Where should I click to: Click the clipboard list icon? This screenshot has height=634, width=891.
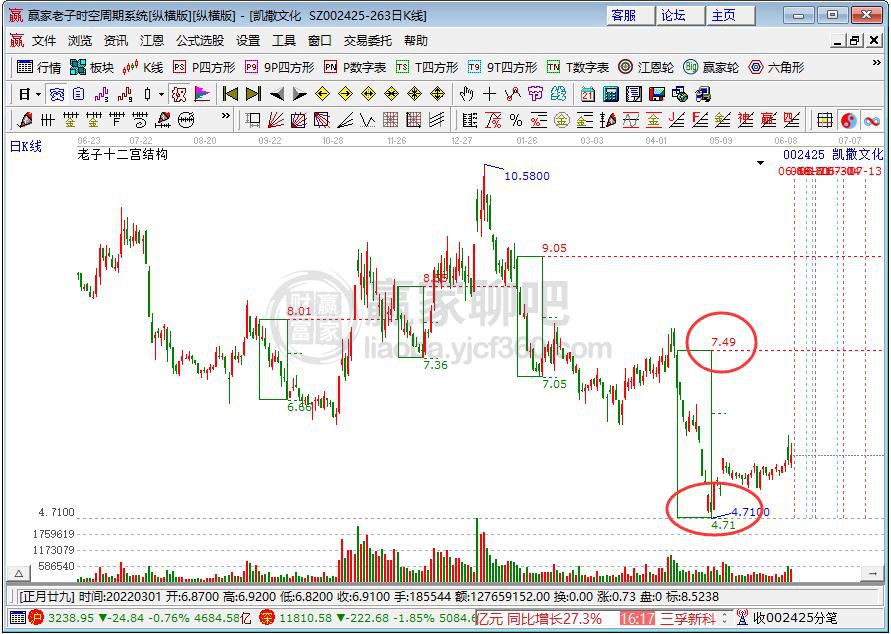78,94
